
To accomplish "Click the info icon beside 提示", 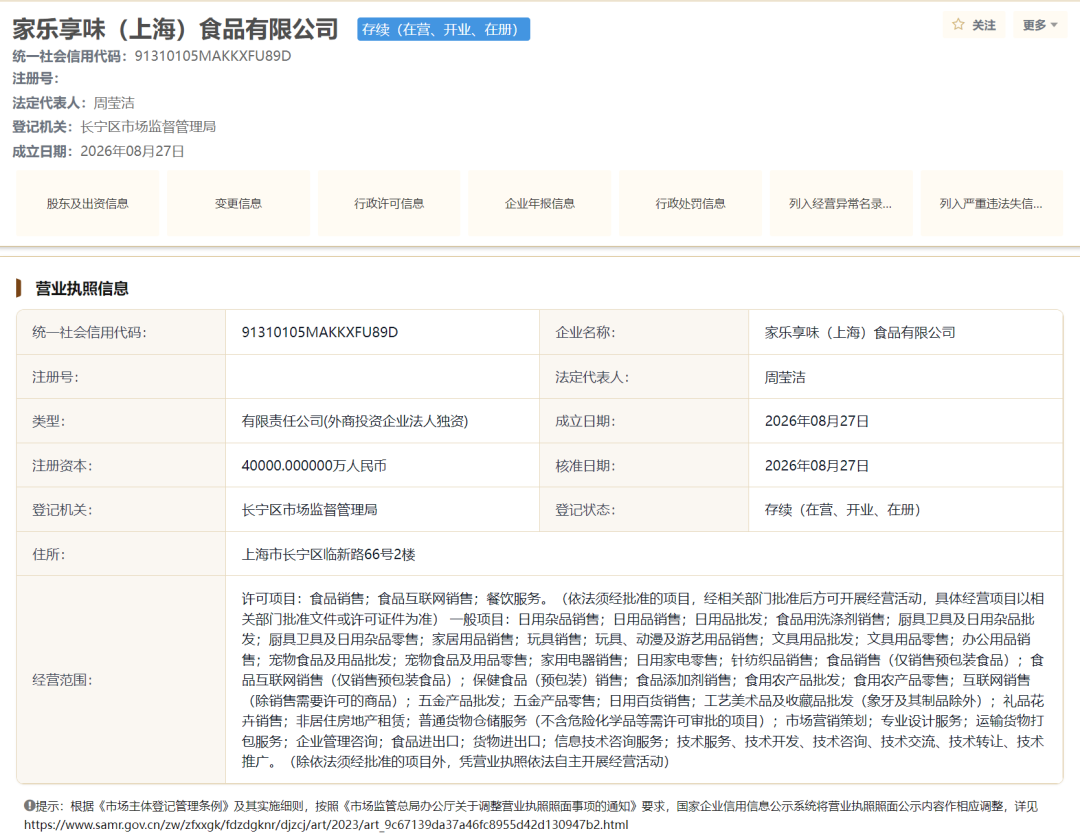I will coord(29,806).
